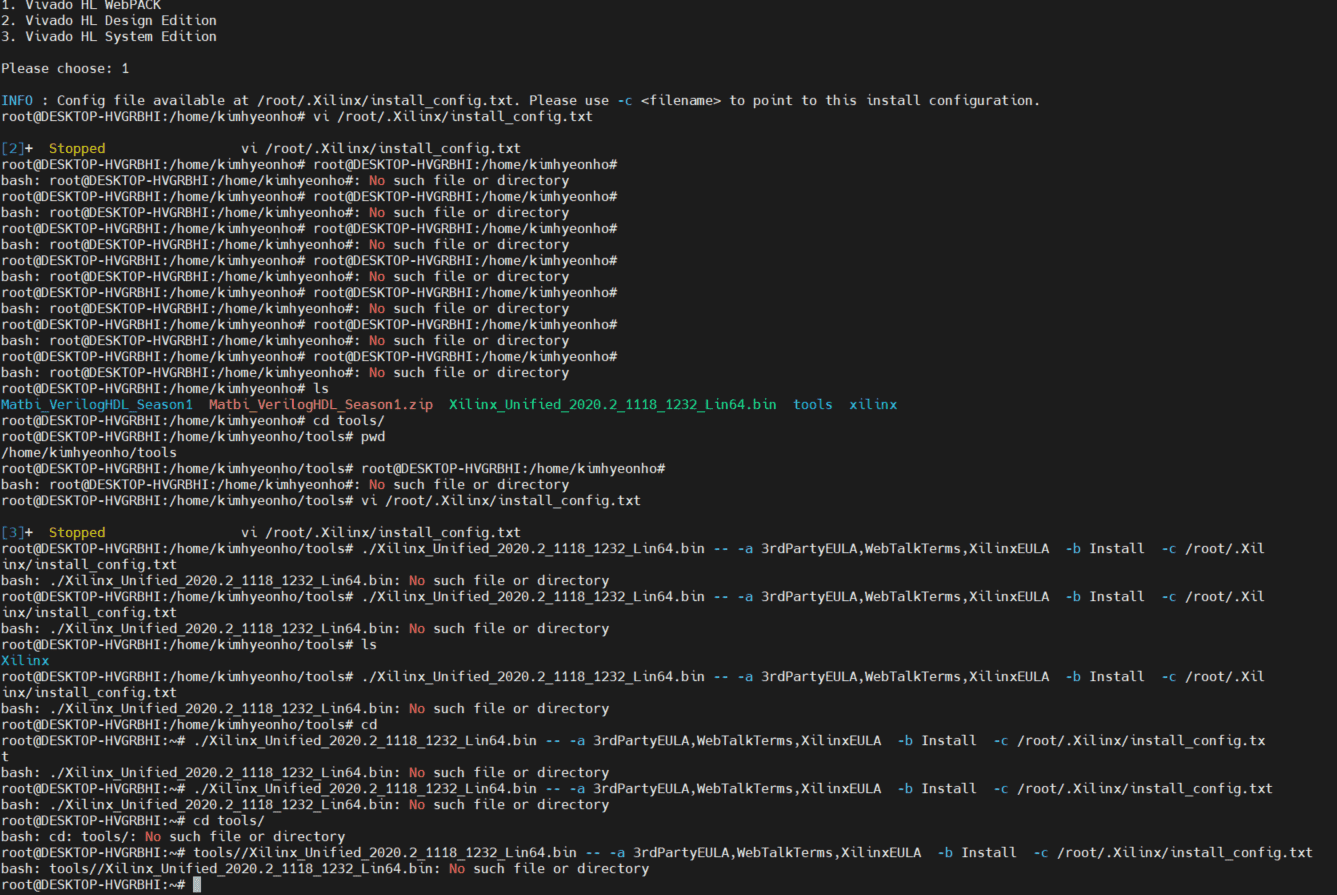Select the green Xilinx_Unified .bin name in ls output
The height and width of the screenshot is (895, 1337).
coord(613,404)
